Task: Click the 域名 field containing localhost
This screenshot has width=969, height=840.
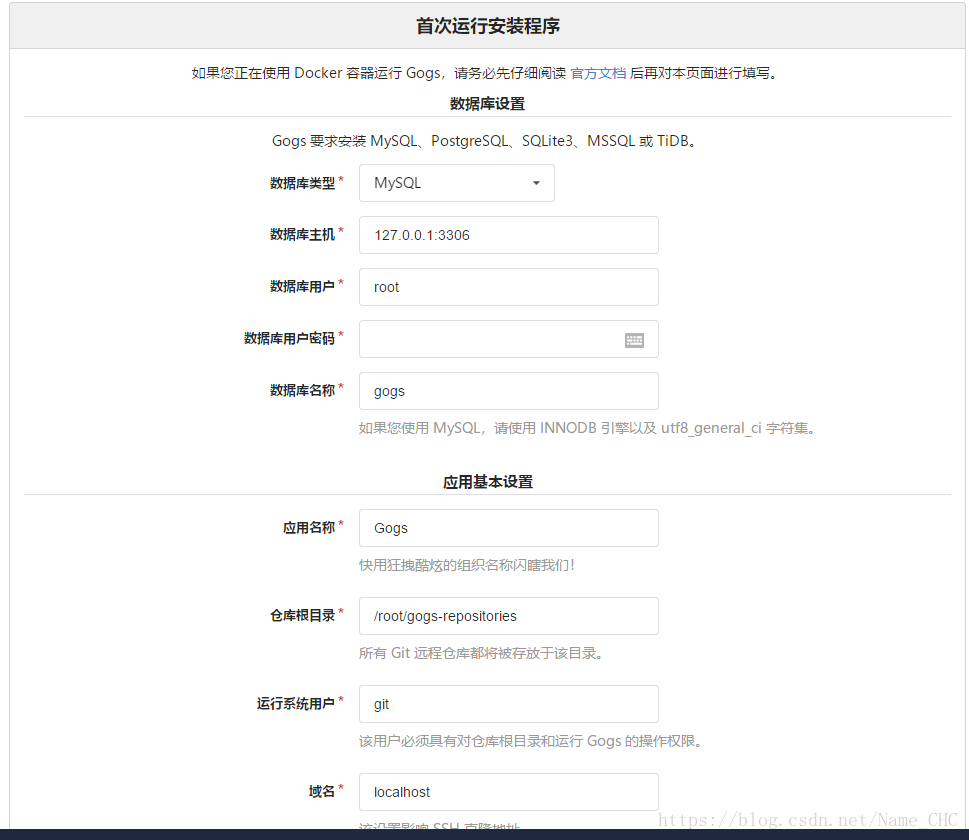Action: click(x=509, y=792)
